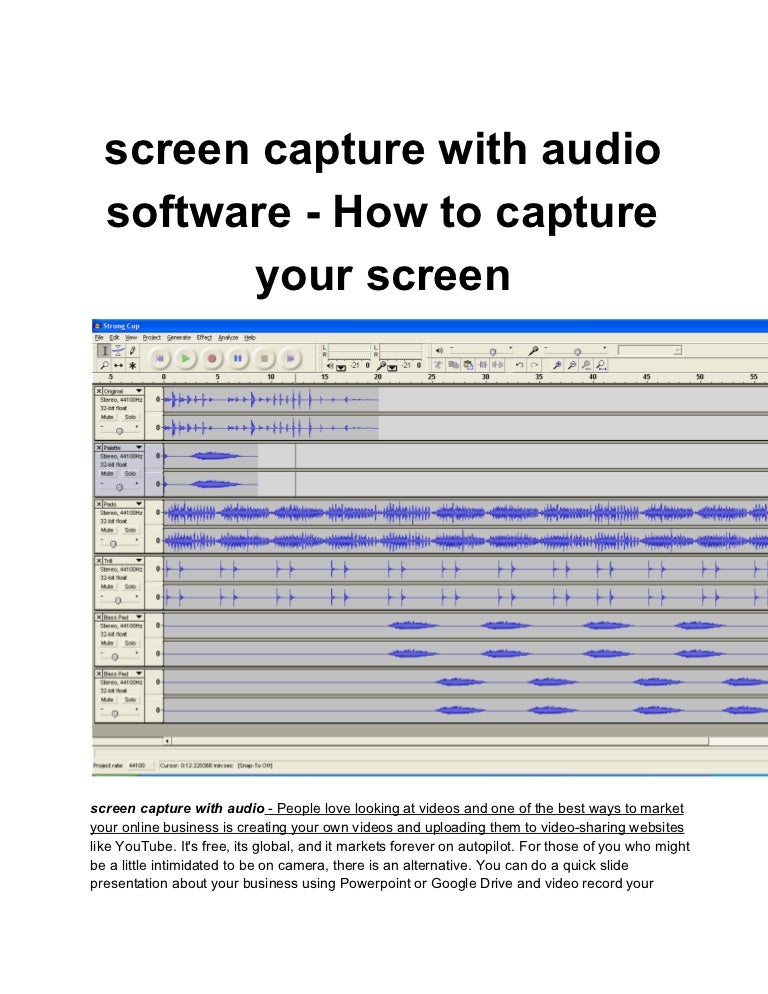Close the Original track with X
The height and width of the screenshot is (994, 768).
click(x=99, y=391)
